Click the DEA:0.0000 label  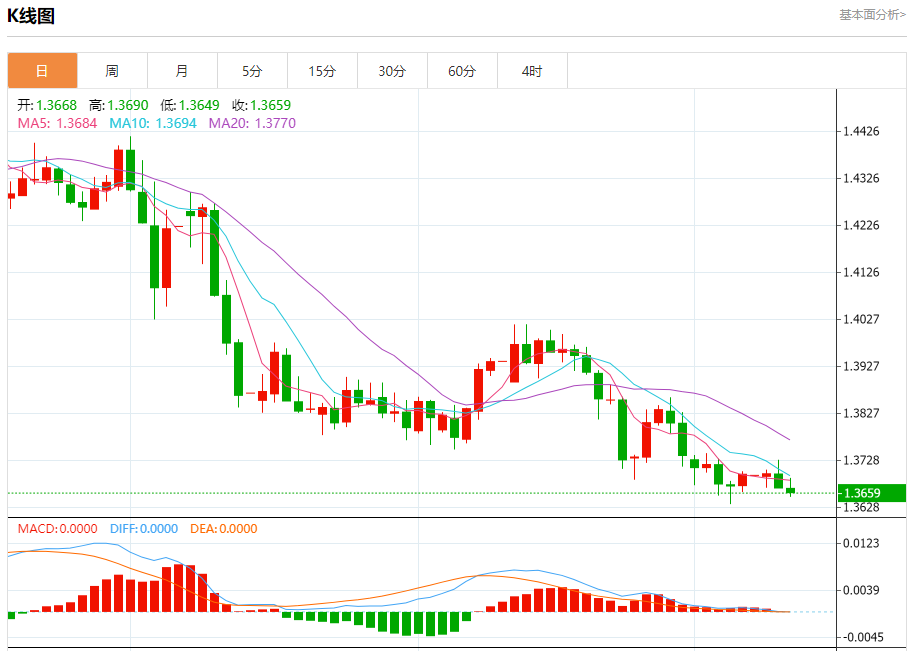223,529
